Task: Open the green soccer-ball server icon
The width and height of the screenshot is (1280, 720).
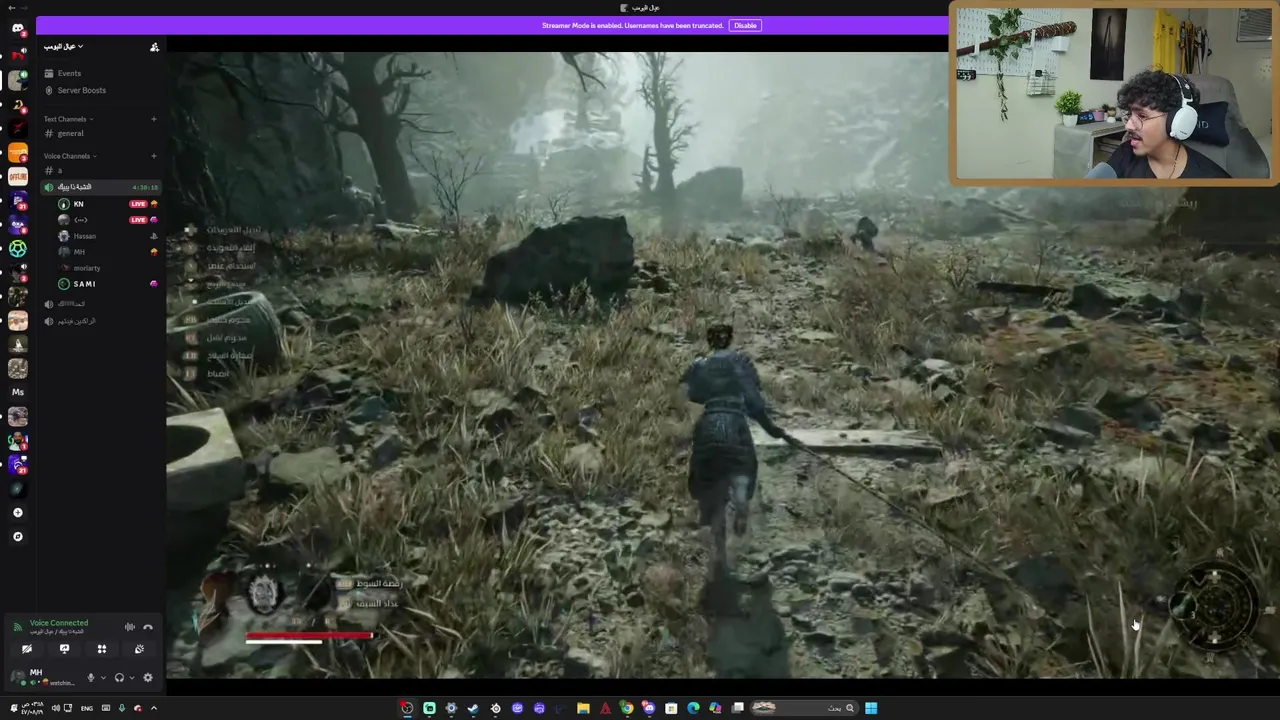Action: 17,248
